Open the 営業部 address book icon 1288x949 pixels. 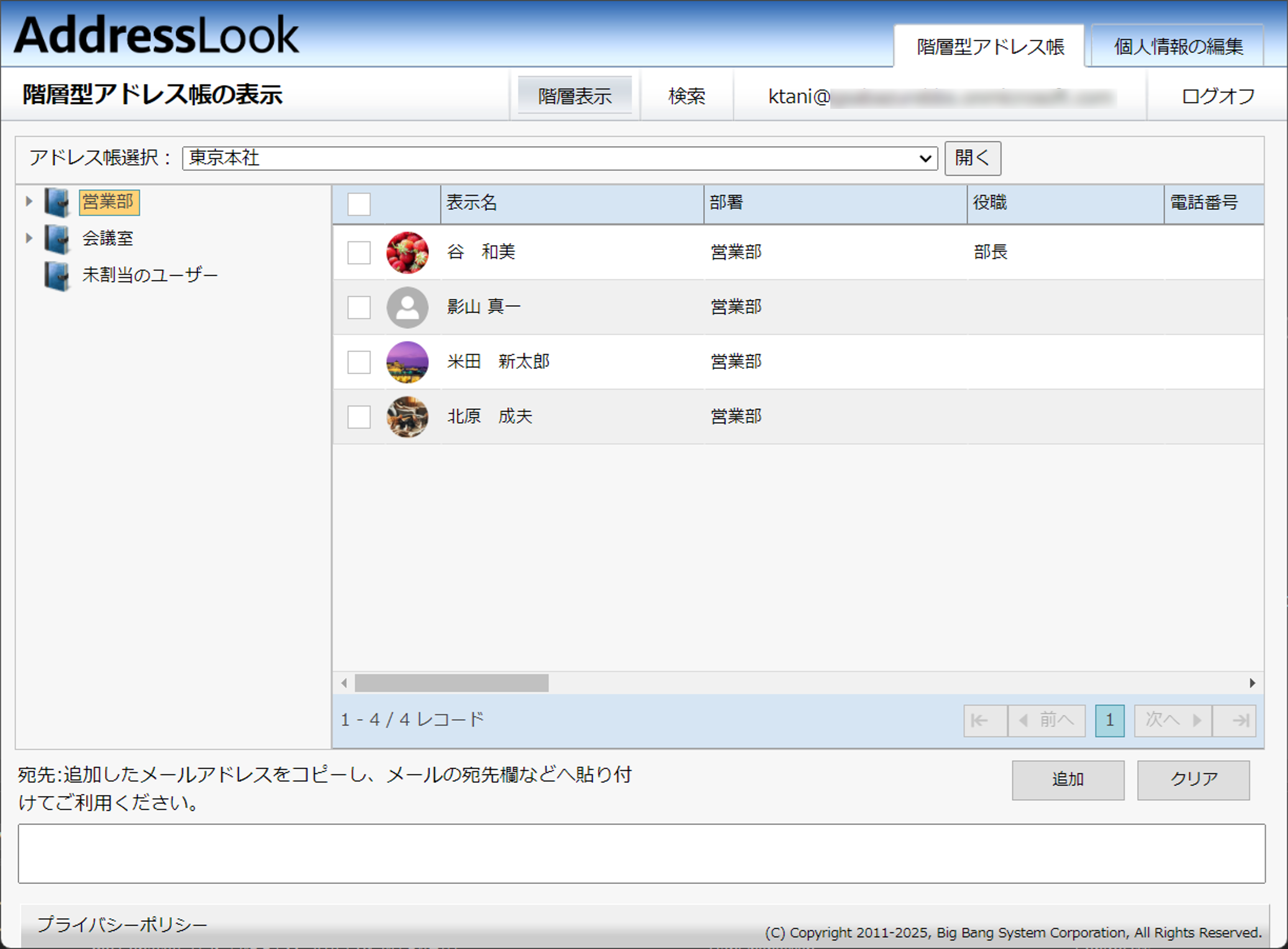pos(56,202)
